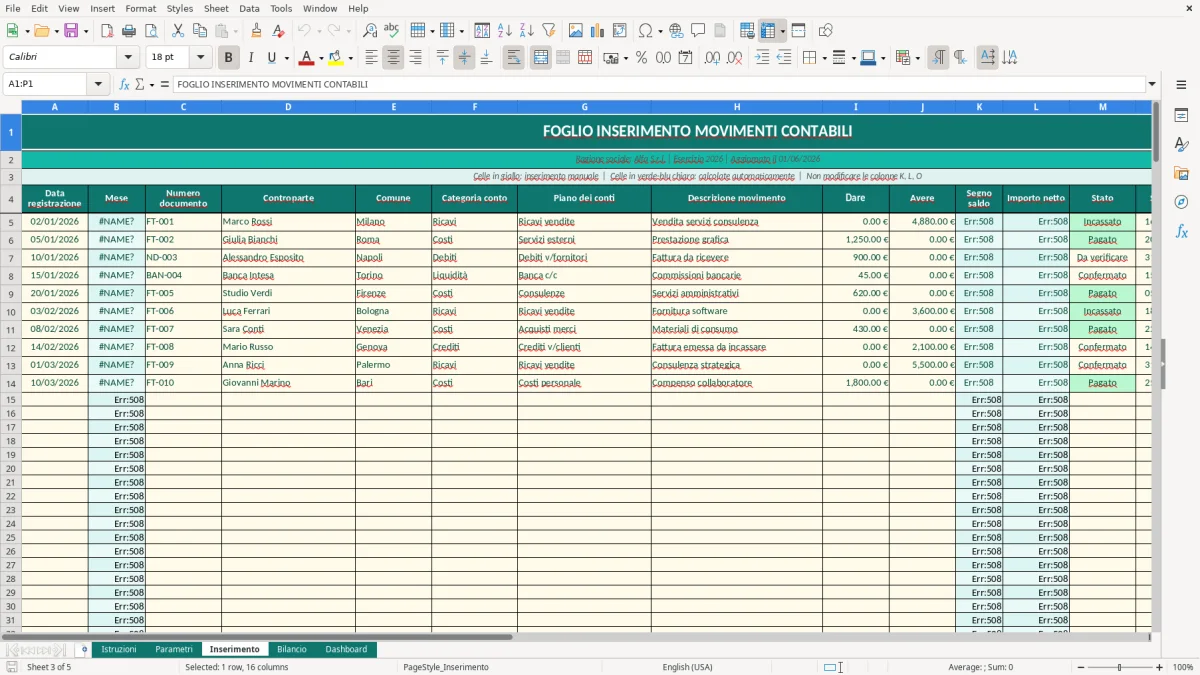Format the selection as percent
Screen dimensions: 1200x675
coord(641,58)
